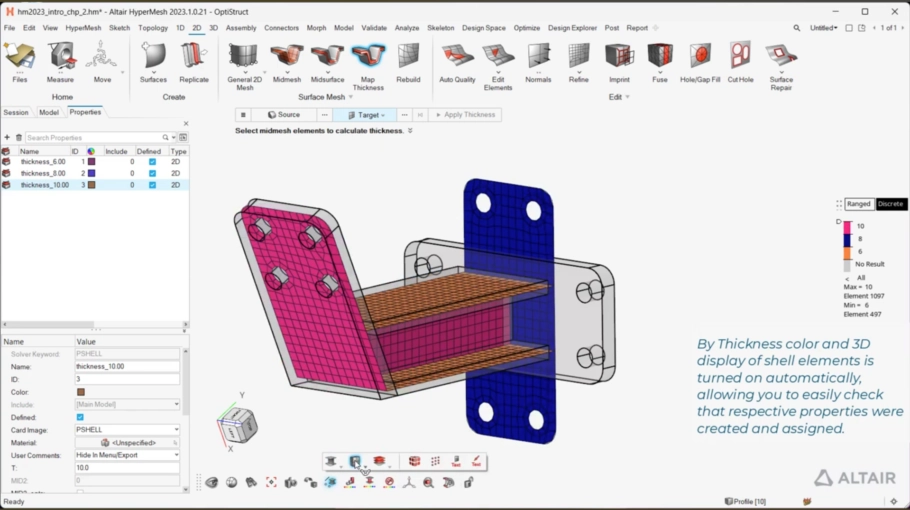Choose the Replicate tool
Screen dimensions: 910x510
coord(194,63)
